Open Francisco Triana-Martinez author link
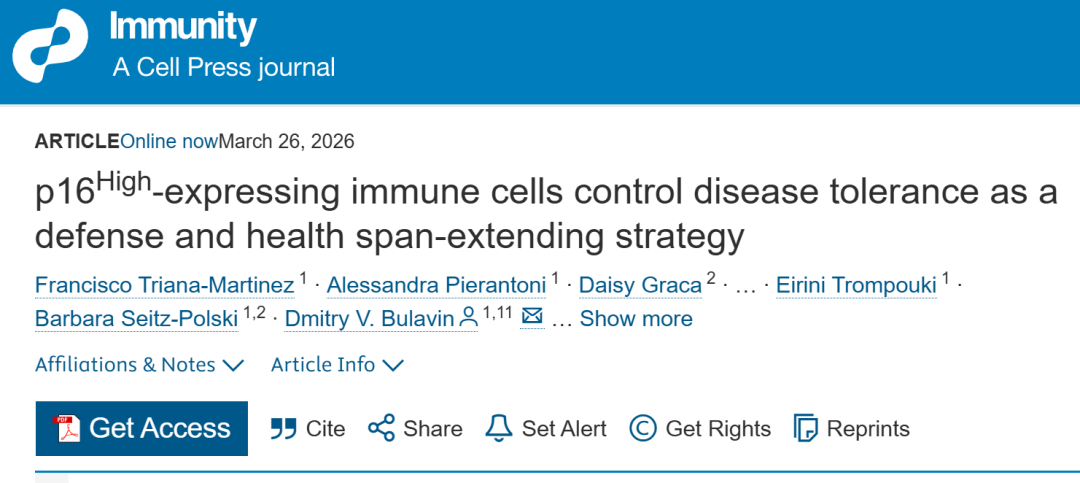The height and width of the screenshot is (483, 1080). point(164,286)
